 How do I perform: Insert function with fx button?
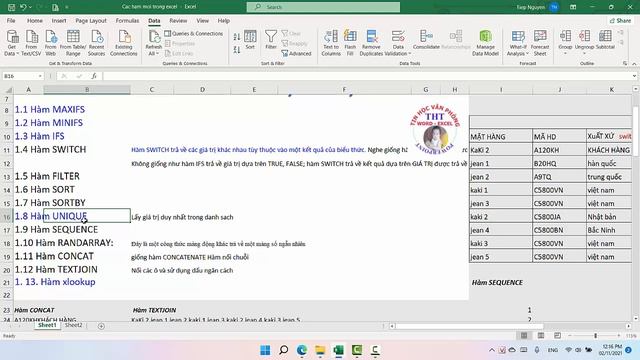point(94,76)
